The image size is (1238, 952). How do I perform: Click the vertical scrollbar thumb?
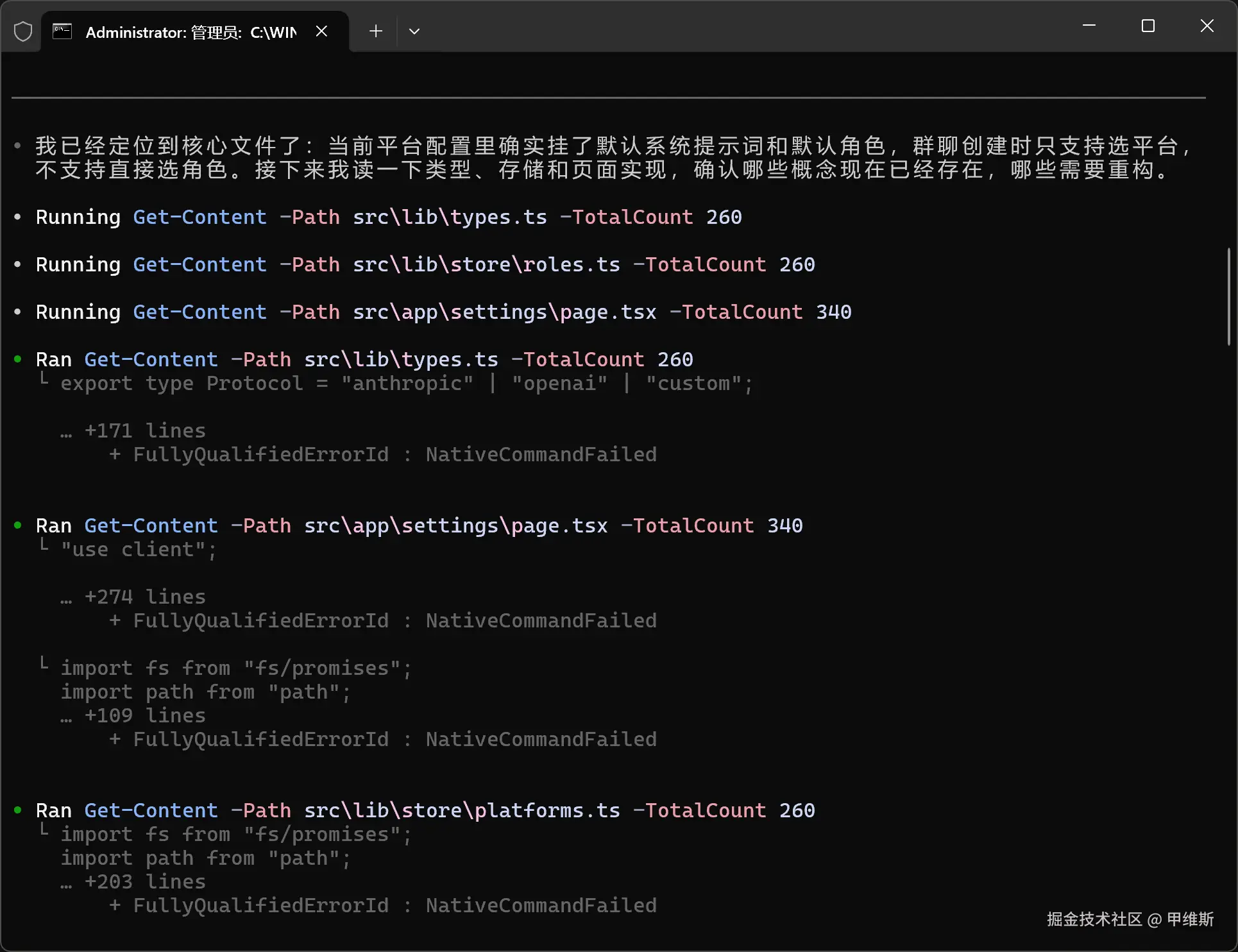(1228, 296)
